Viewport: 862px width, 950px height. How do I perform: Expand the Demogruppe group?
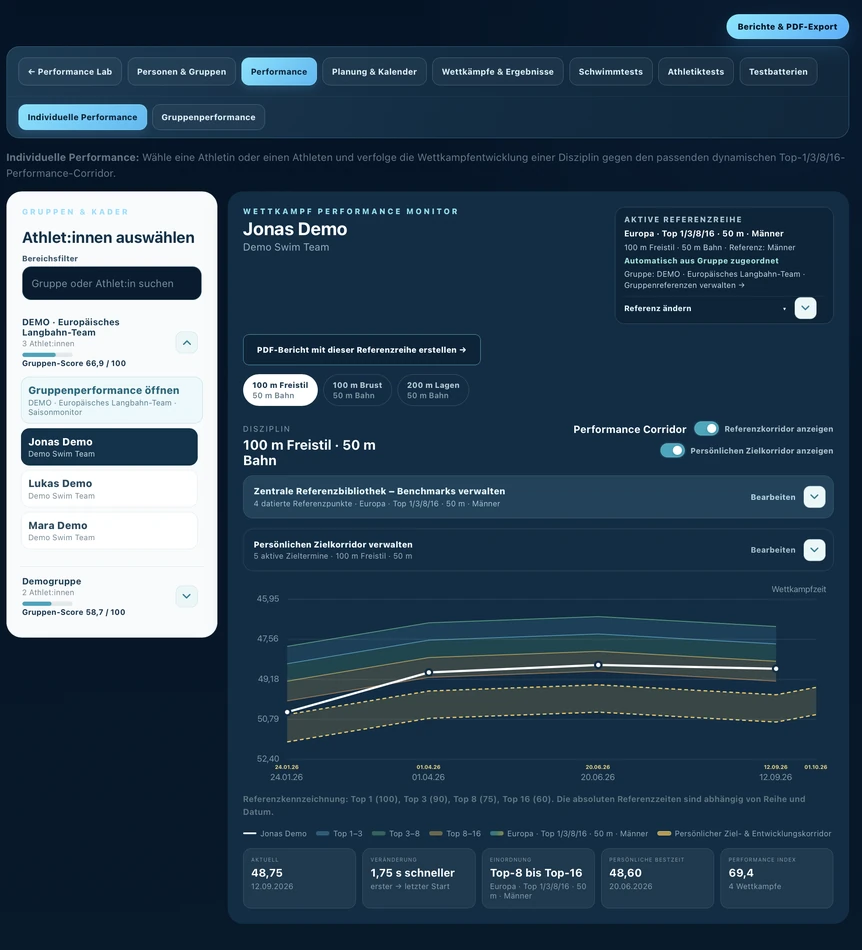tap(187, 596)
